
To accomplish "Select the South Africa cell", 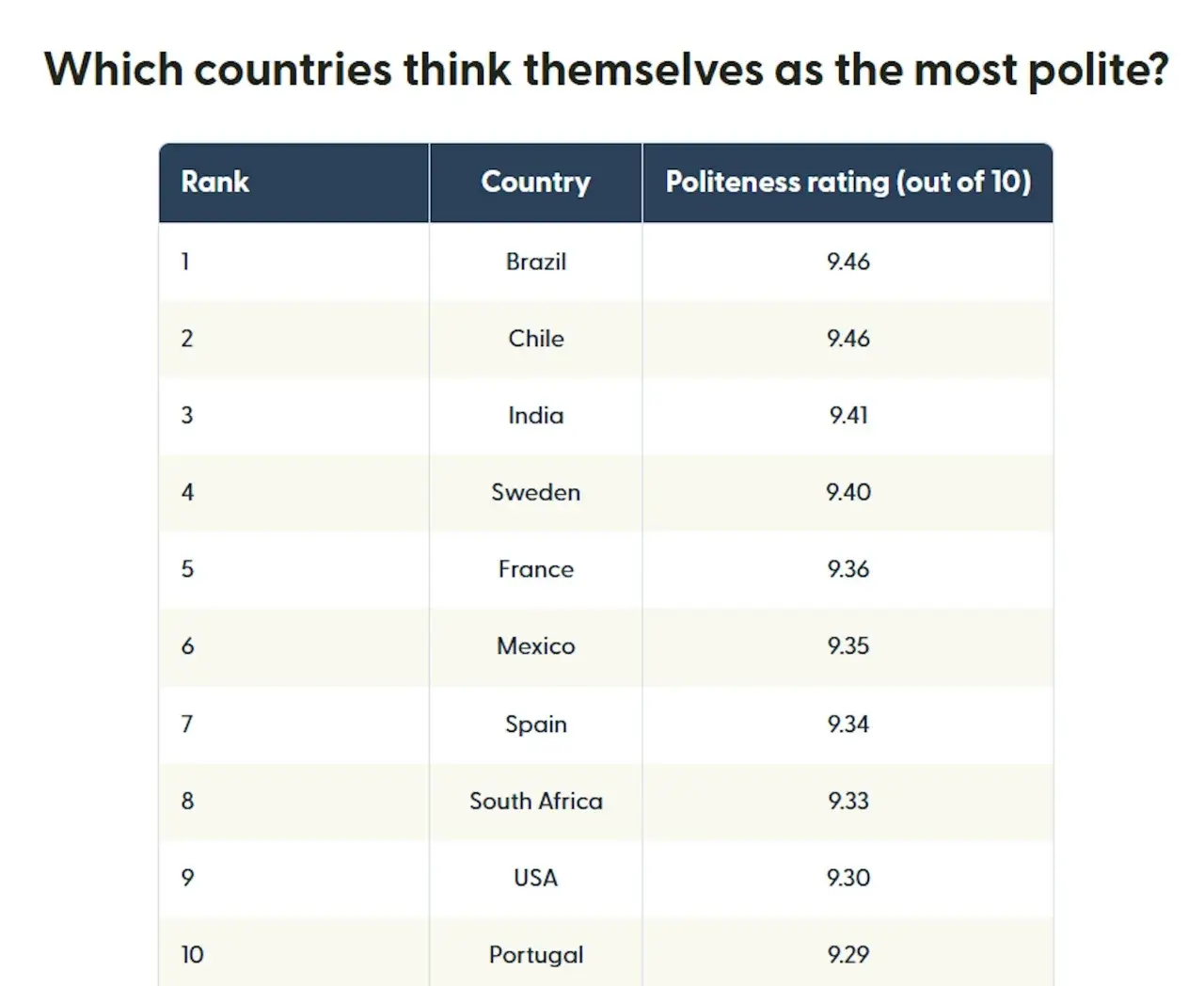I will (535, 802).
